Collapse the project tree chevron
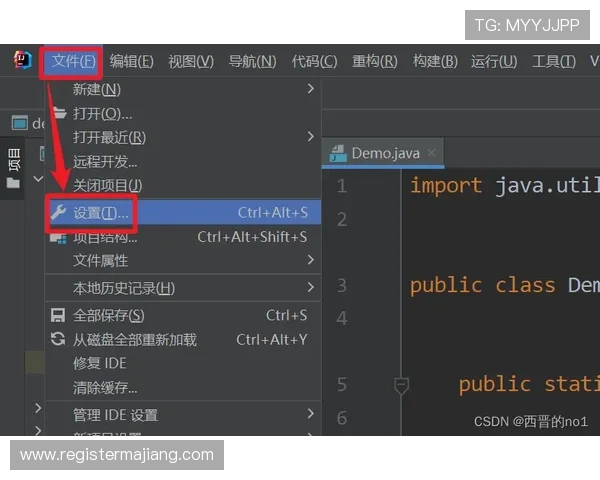Viewport: 600px width, 480px height. click(x=38, y=179)
